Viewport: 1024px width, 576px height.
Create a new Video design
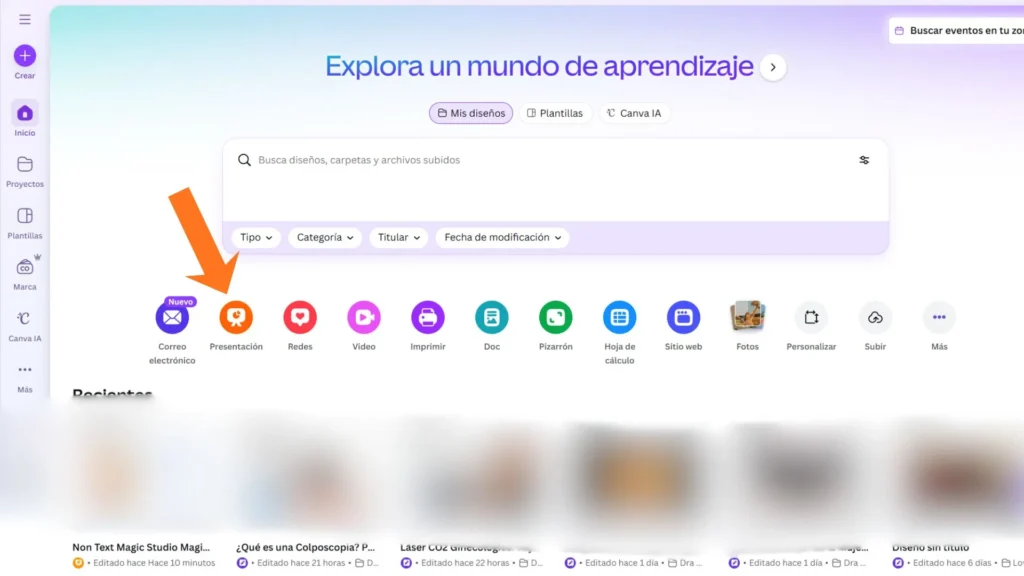click(x=364, y=316)
